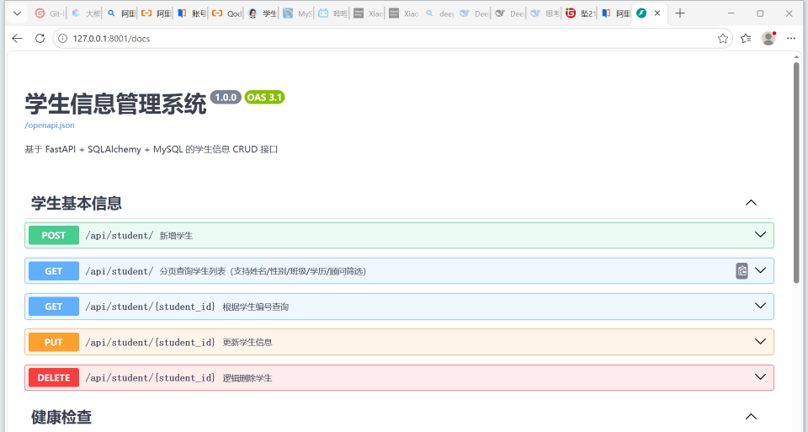Expand the POST 新增学生 endpoint arrow

[x=760, y=235]
